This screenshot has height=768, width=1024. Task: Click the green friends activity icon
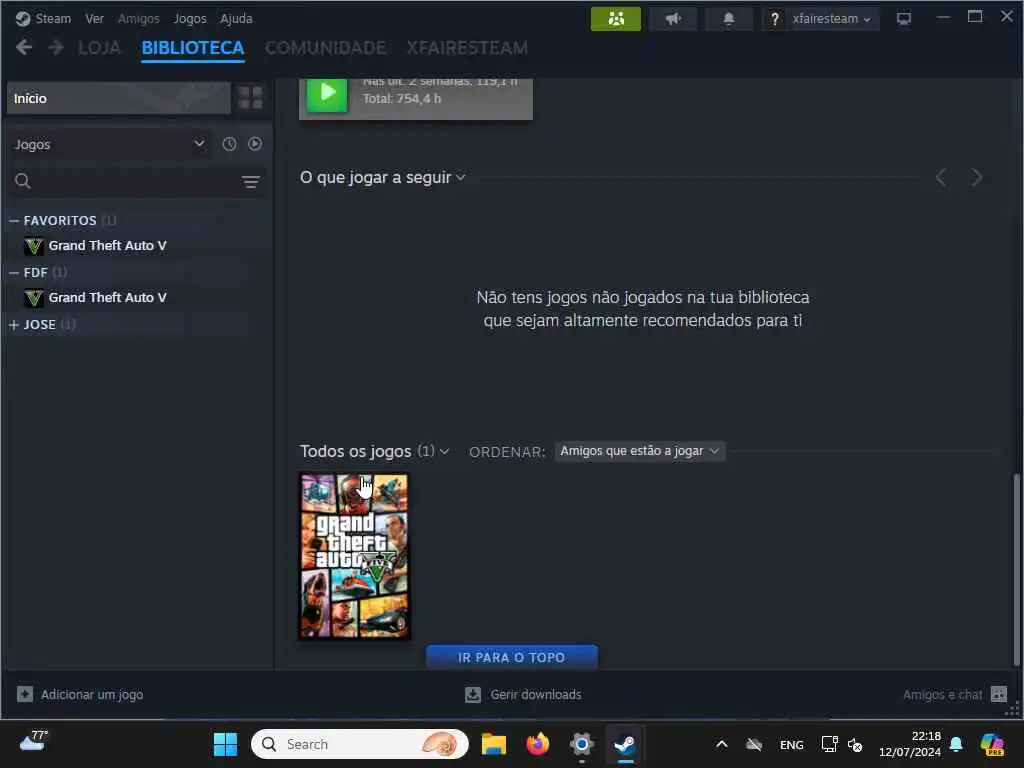coord(615,18)
